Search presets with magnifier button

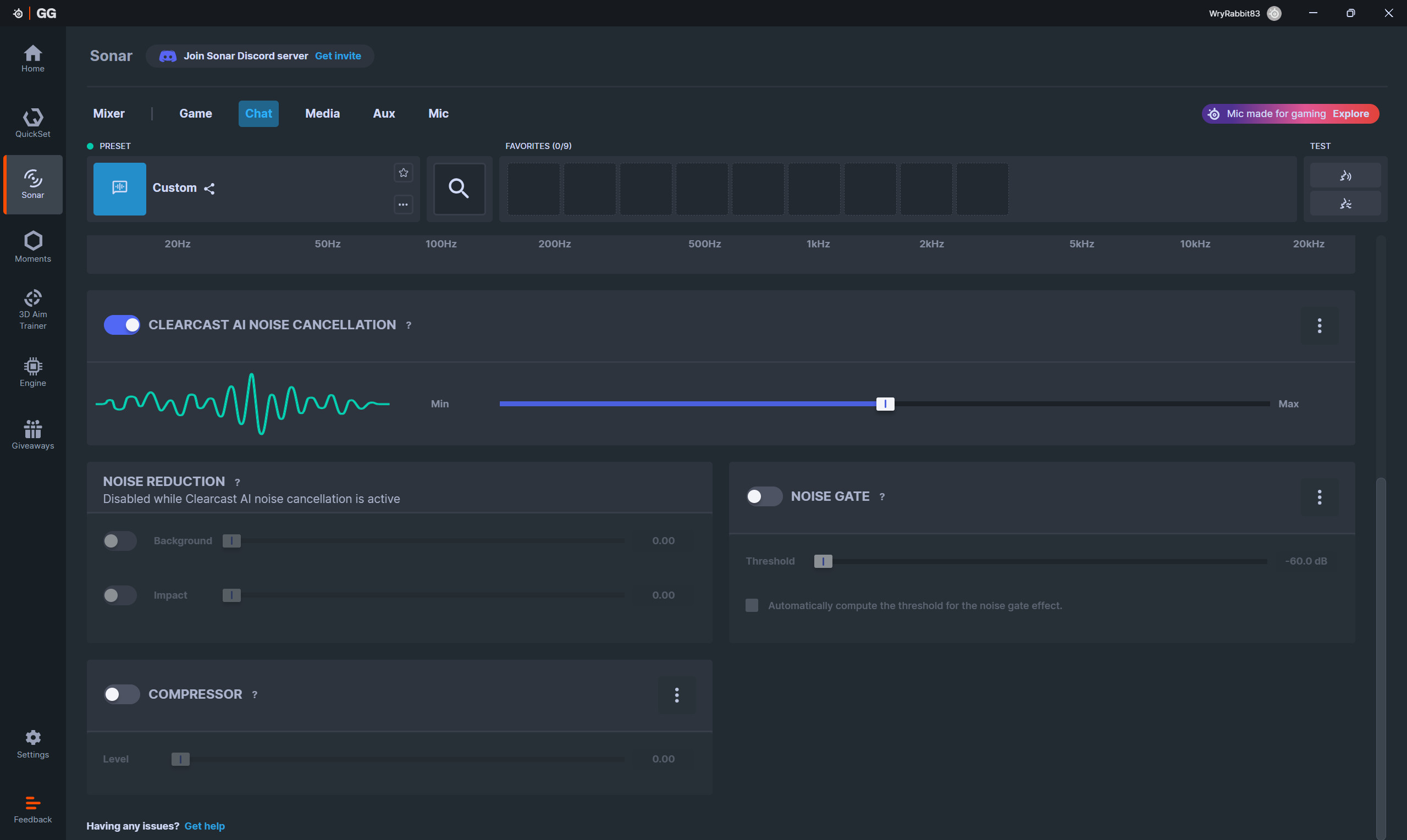[x=459, y=189]
